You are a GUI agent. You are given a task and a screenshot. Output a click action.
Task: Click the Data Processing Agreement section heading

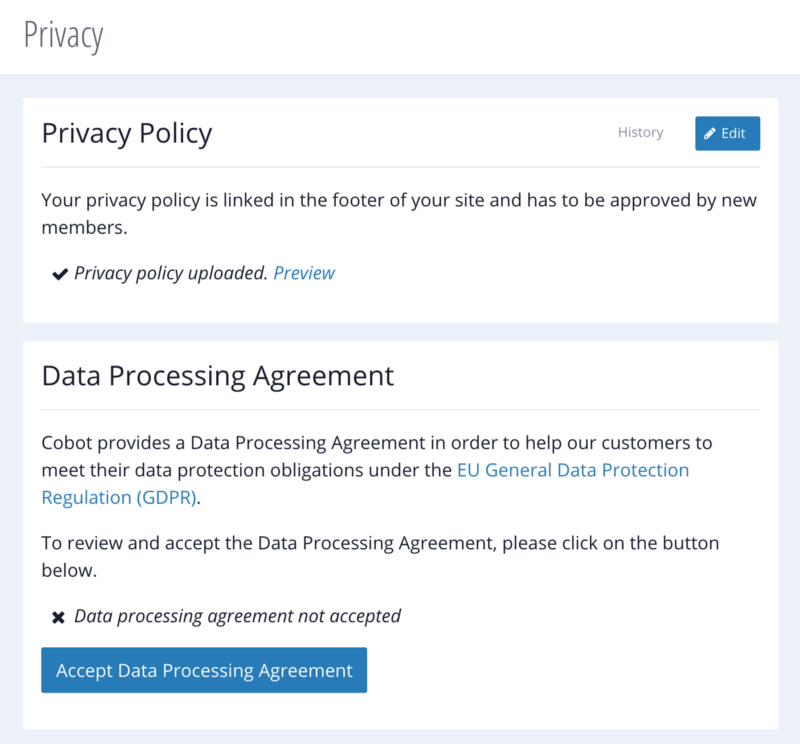click(x=218, y=376)
